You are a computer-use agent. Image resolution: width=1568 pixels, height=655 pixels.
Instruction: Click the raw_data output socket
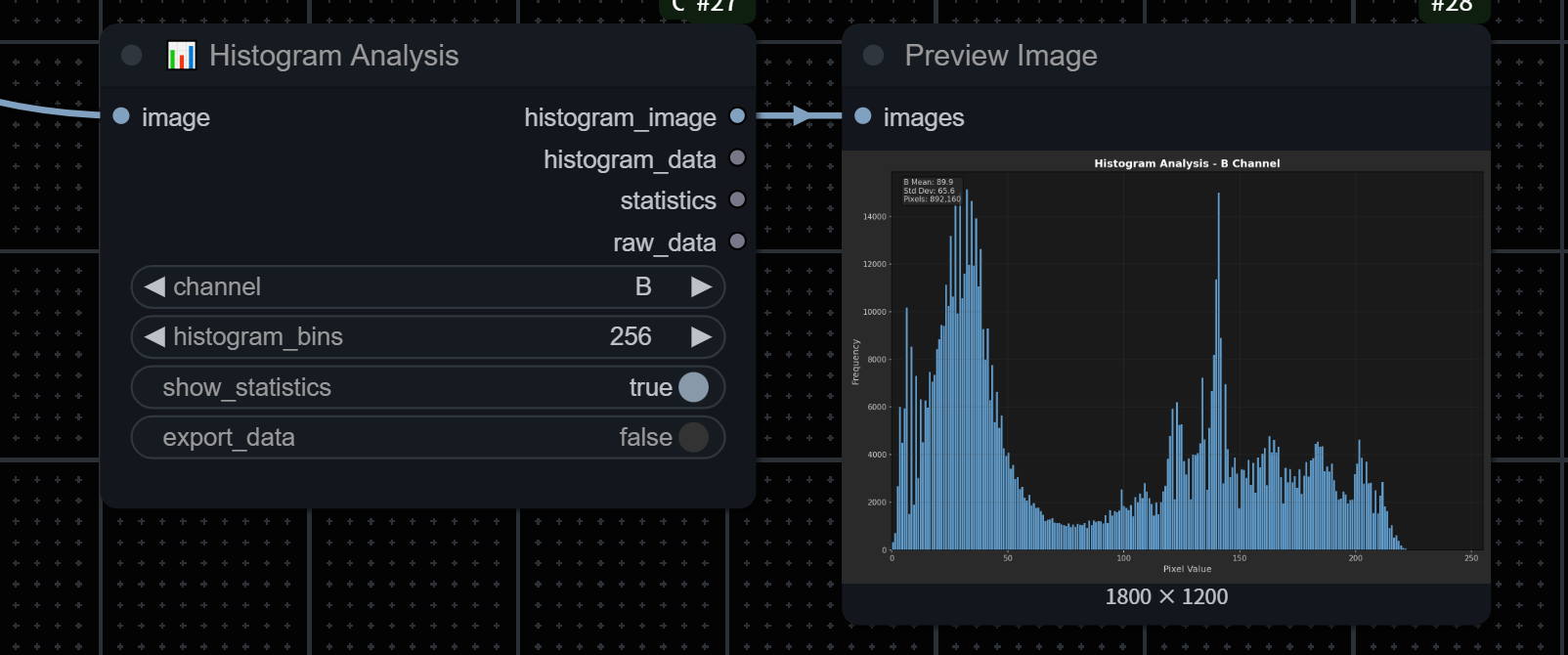(738, 240)
